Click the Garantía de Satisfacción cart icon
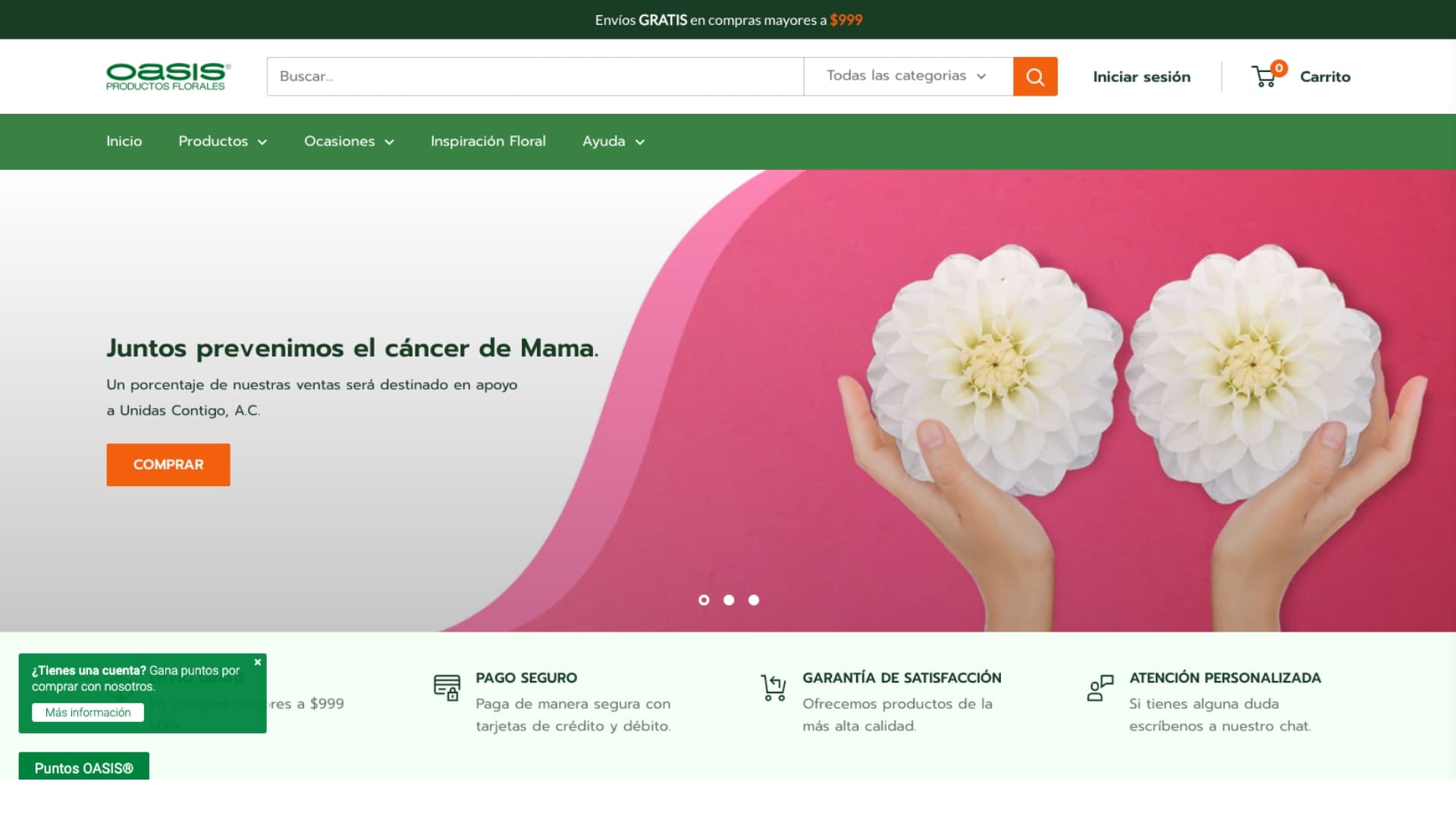 (773, 687)
